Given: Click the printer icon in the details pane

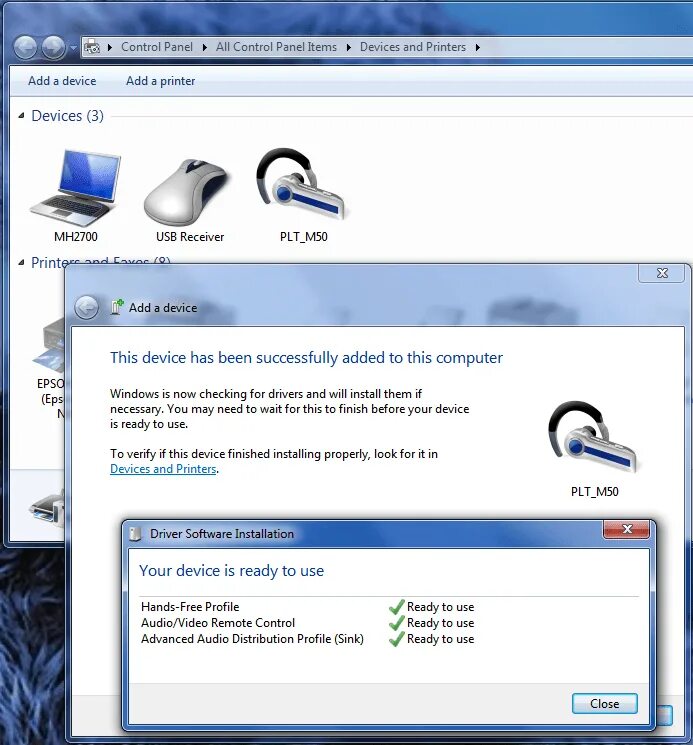Looking at the screenshot, I should click(x=47, y=511).
